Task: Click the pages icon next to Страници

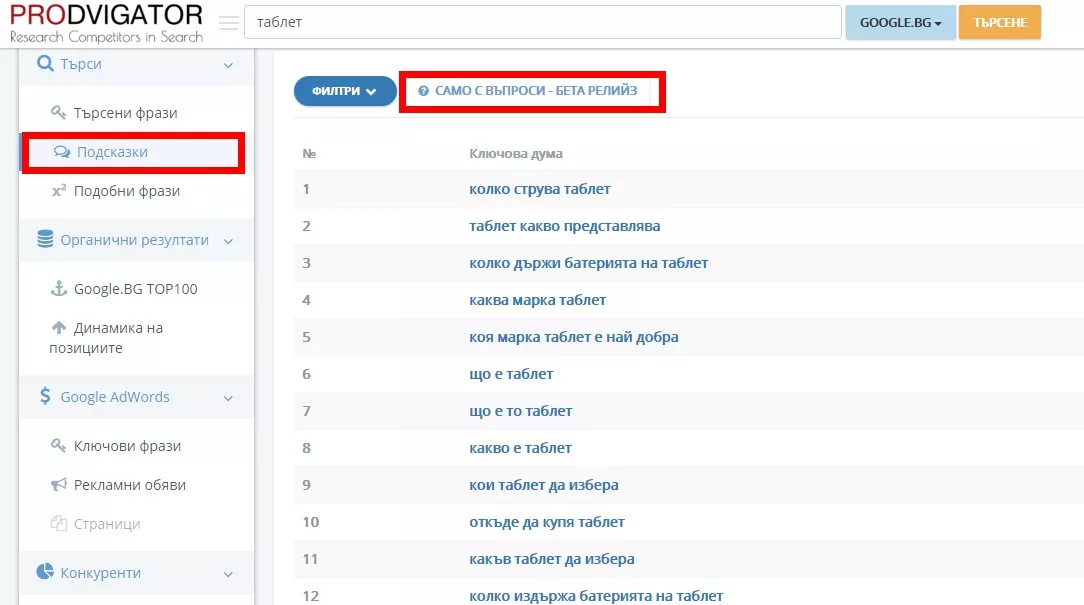Action: pos(59,523)
